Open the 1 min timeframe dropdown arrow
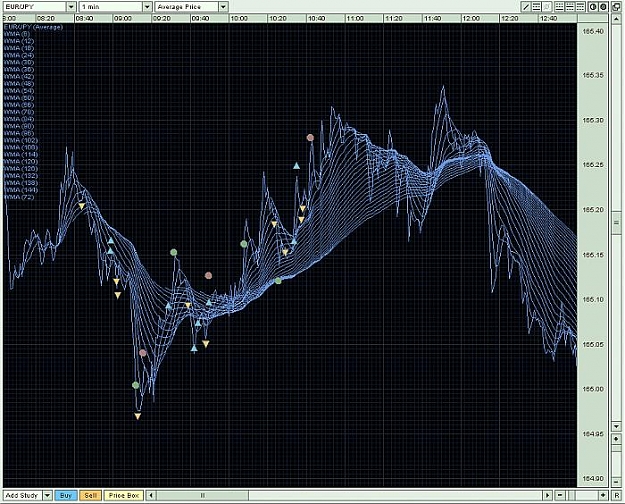Image resolution: width=625 pixels, height=504 pixels. (147, 7)
